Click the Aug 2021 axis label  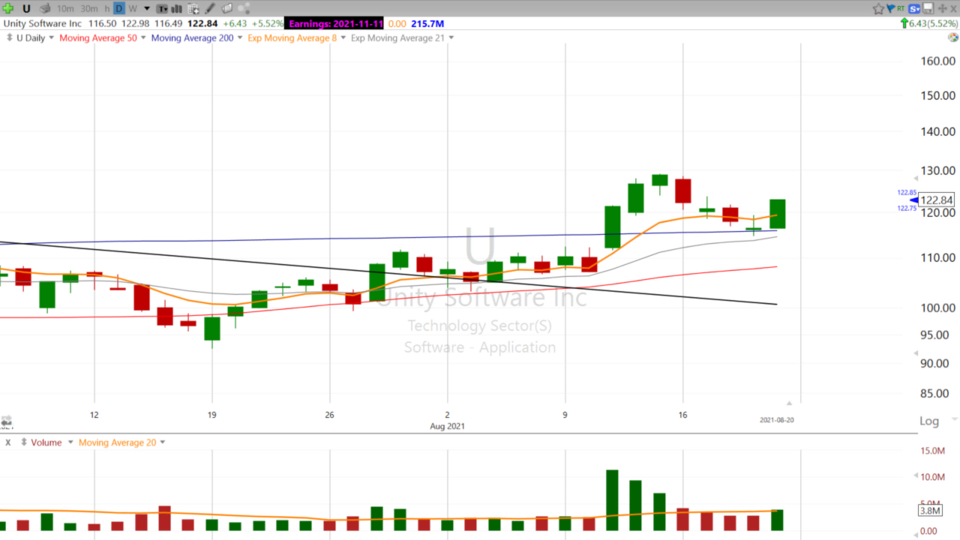pos(447,426)
